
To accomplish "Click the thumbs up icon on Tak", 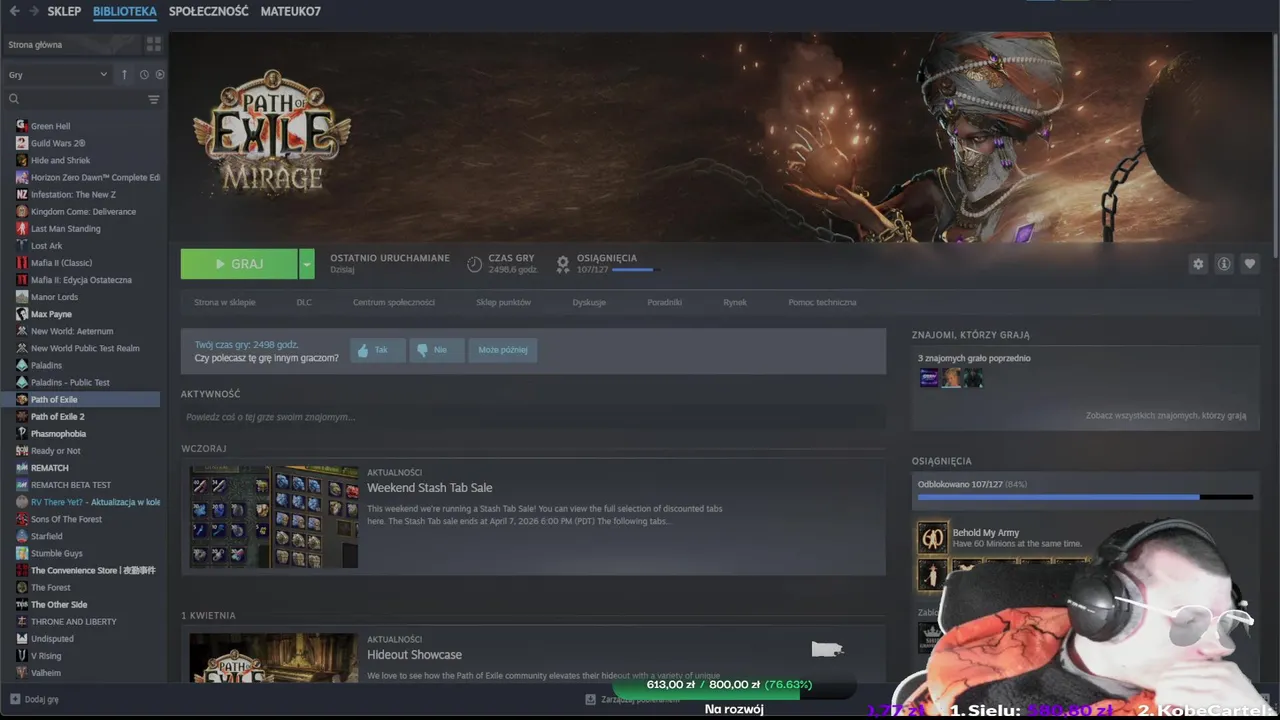I will pyautogui.click(x=363, y=350).
